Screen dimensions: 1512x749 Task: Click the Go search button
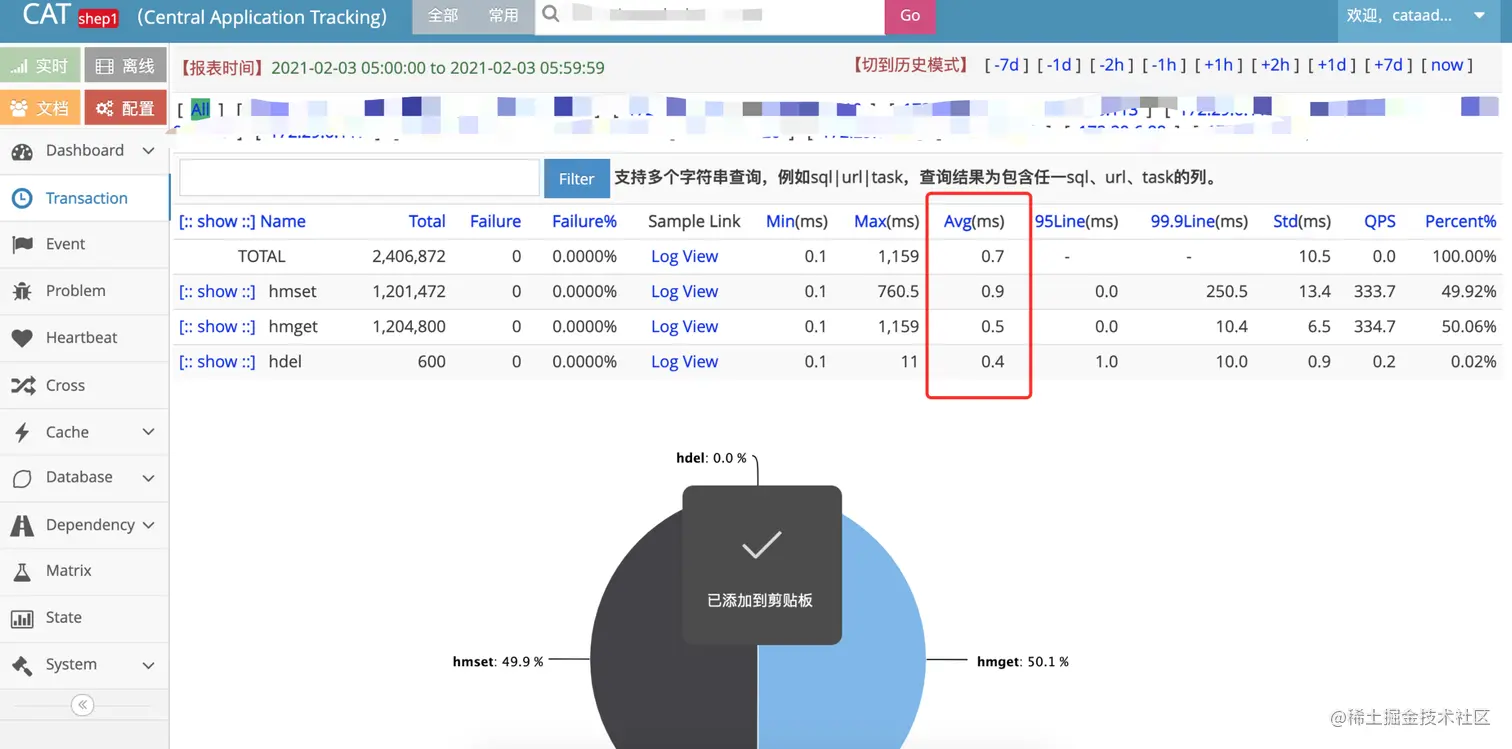pos(910,16)
